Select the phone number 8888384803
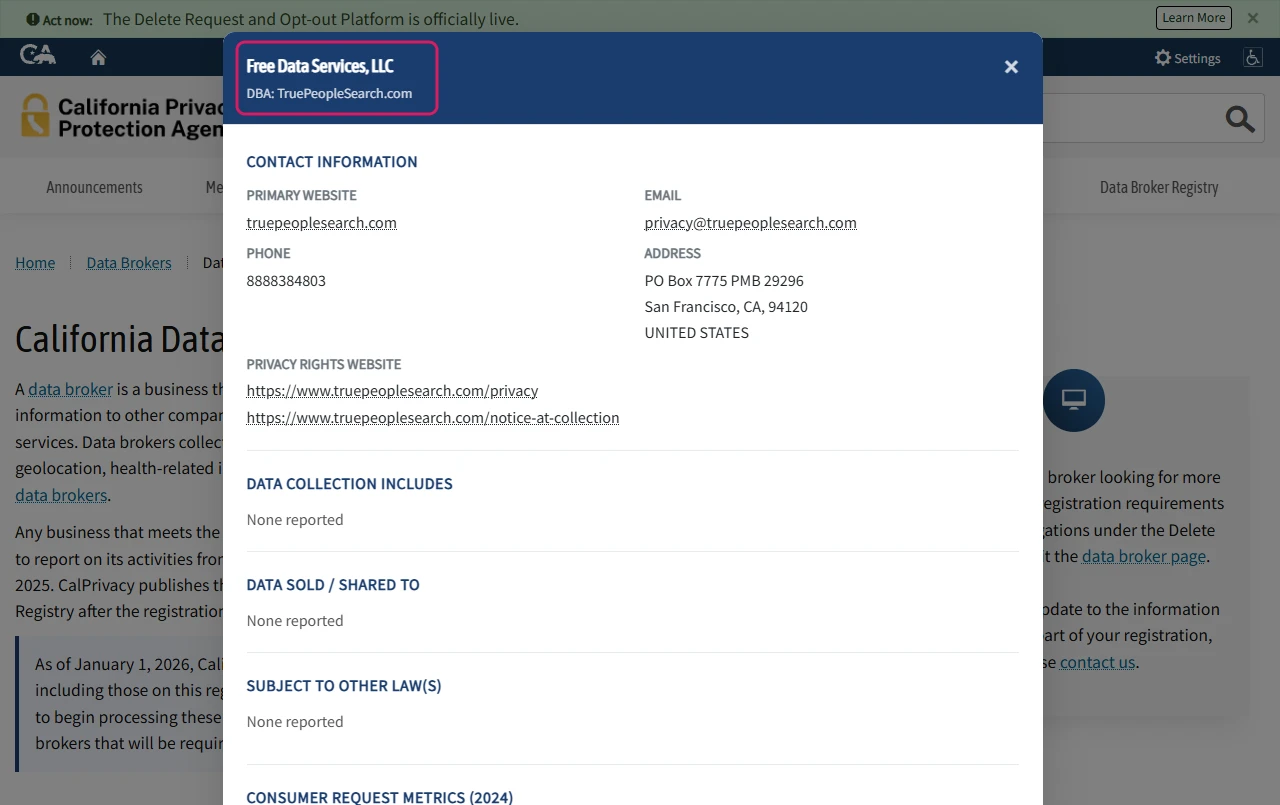Image resolution: width=1280 pixels, height=805 pixels. (286, 281)
